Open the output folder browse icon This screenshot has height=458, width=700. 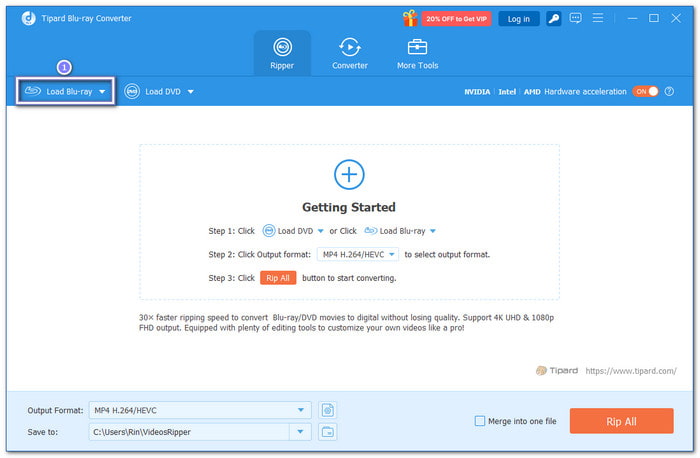tap(328, 432)
